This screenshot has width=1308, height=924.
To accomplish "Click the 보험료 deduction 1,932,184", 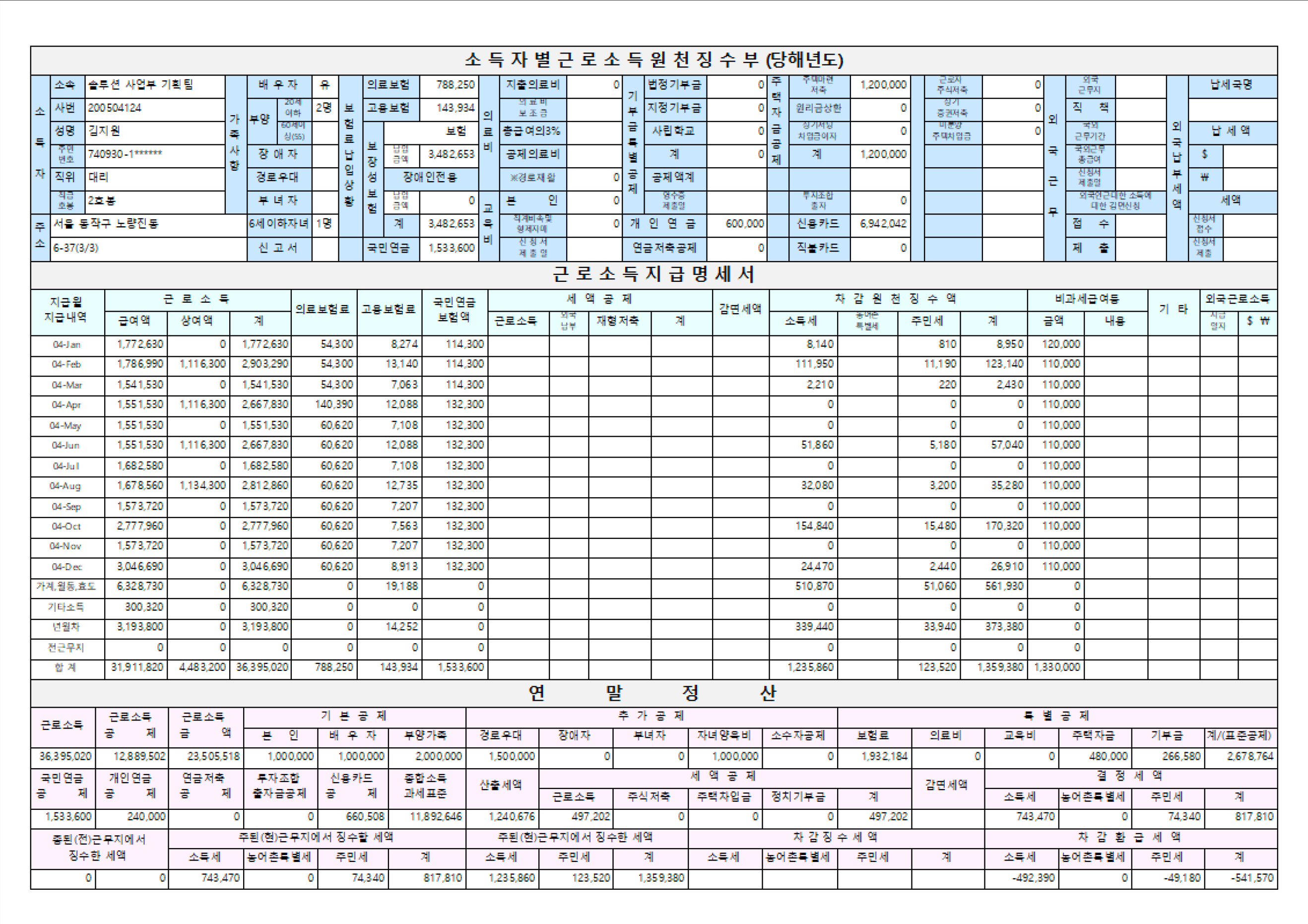I will [x=885, y=757].
